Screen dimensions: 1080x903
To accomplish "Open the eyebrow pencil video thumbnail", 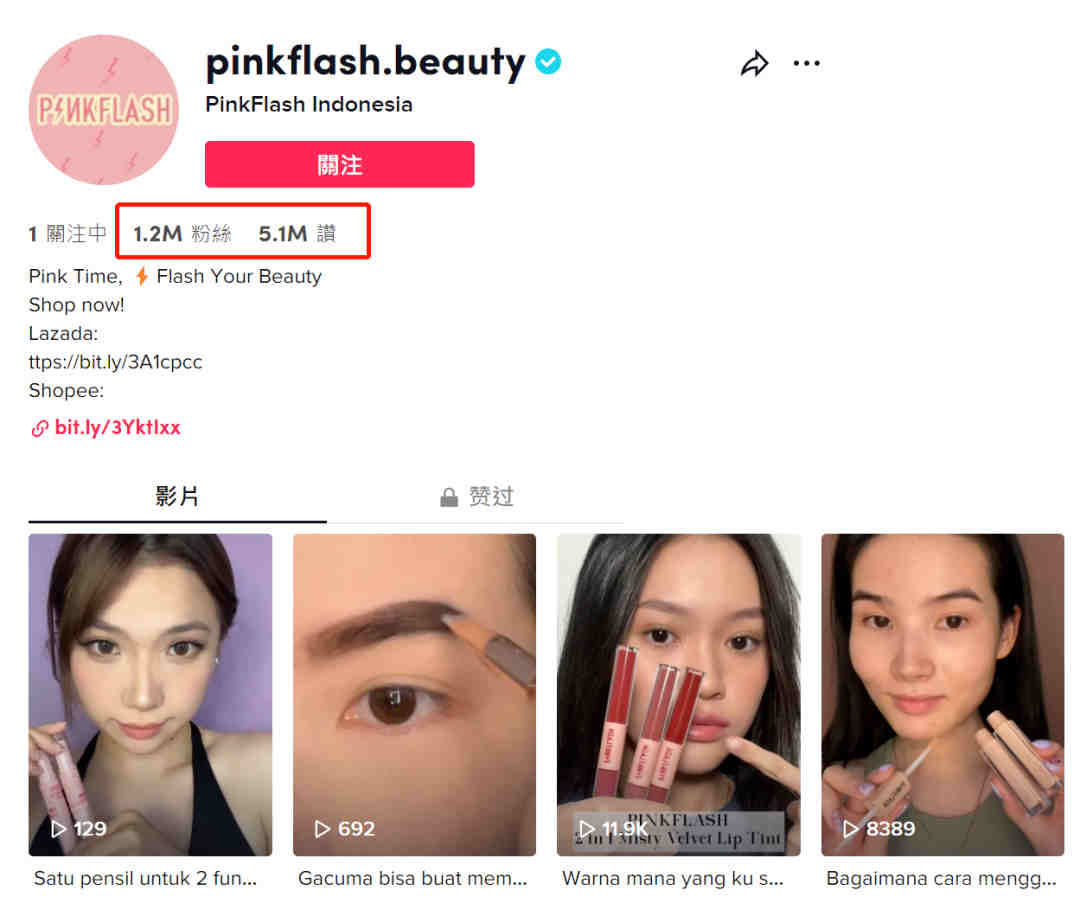I will tap(414, 695).
